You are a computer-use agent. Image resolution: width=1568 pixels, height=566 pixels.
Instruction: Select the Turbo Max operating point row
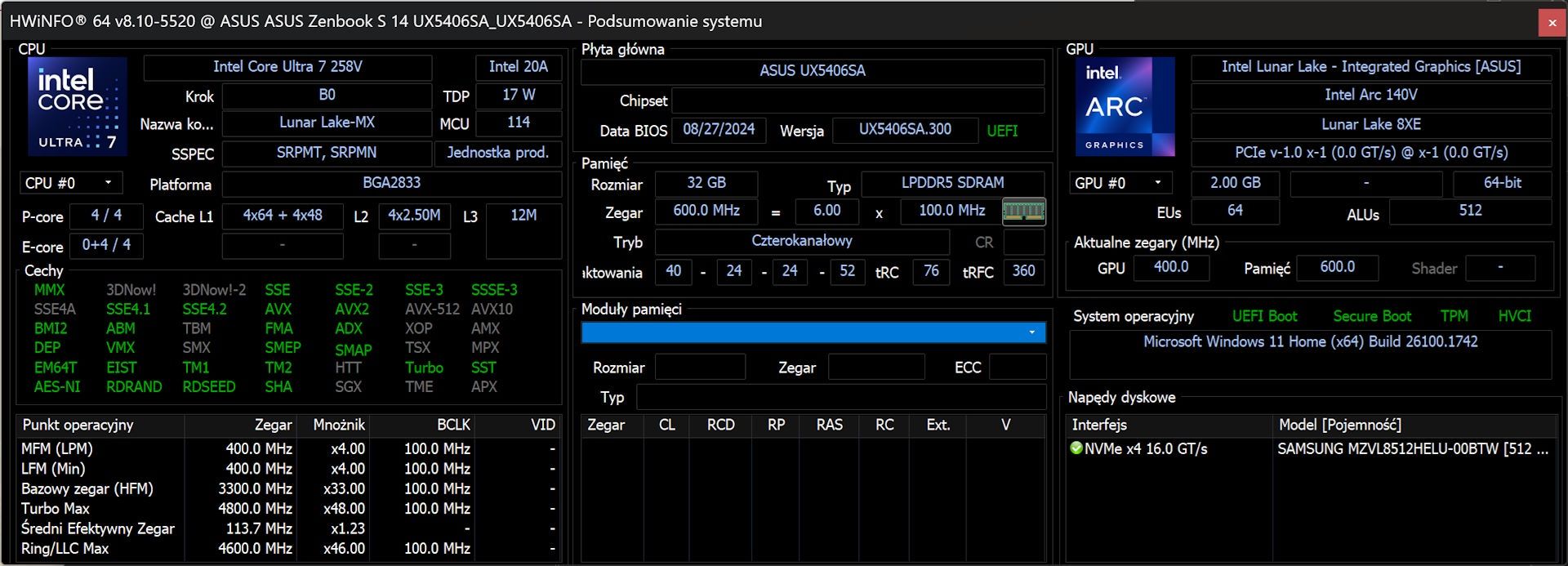(x=289, y=508)
